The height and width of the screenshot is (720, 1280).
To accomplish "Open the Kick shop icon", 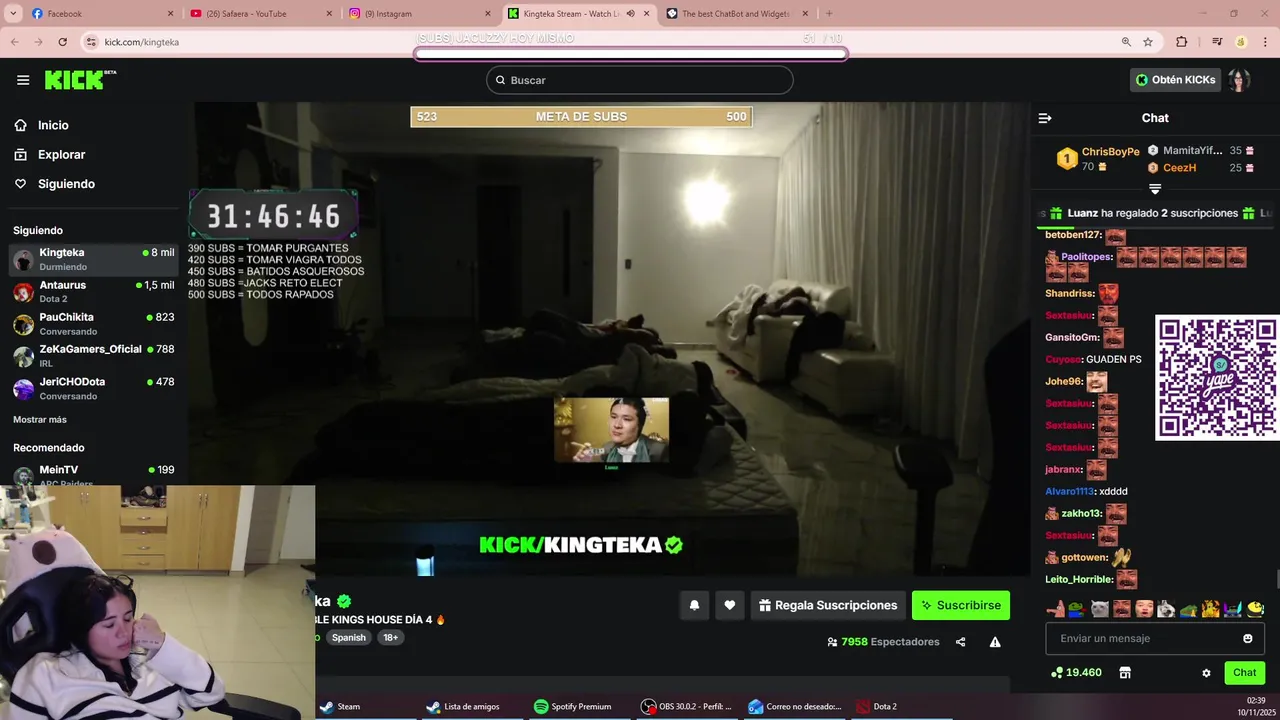I will (x=1125, y=673).
